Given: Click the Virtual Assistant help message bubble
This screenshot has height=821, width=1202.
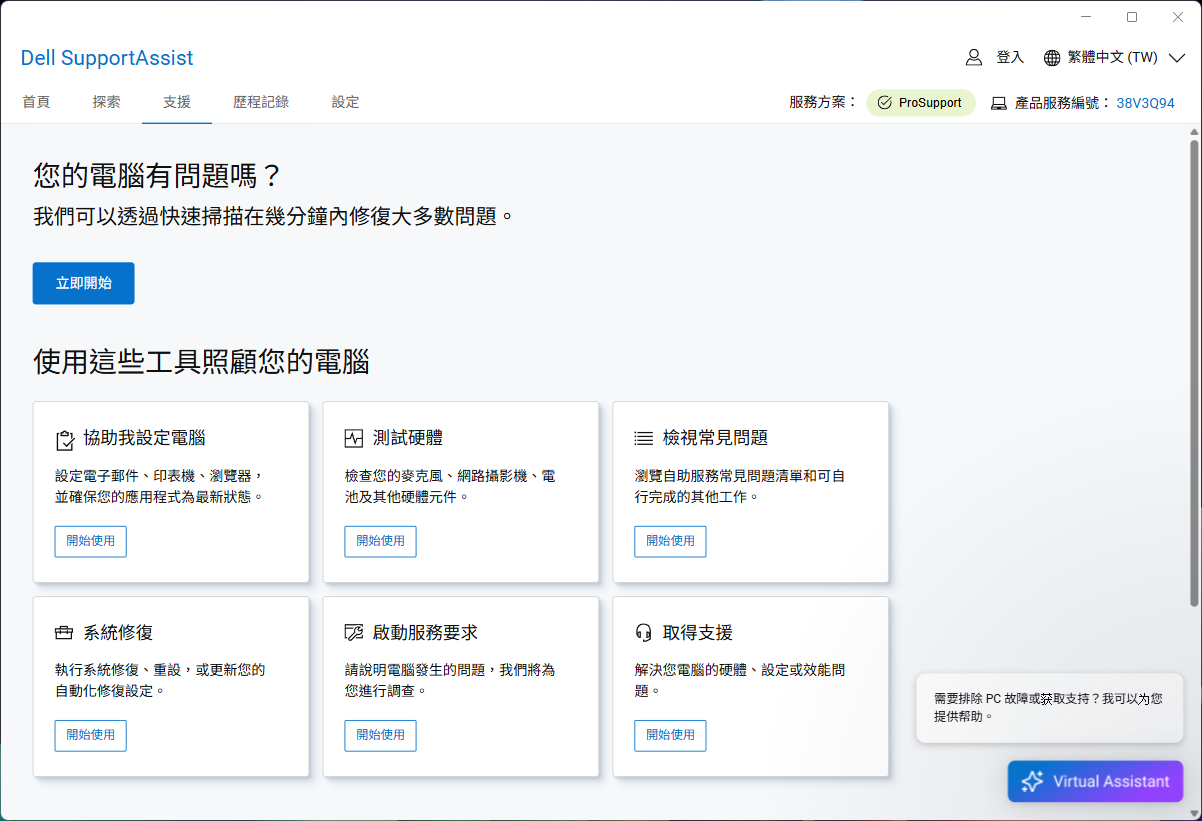Looking at the screenshot, I should (x=1049, y=707).
